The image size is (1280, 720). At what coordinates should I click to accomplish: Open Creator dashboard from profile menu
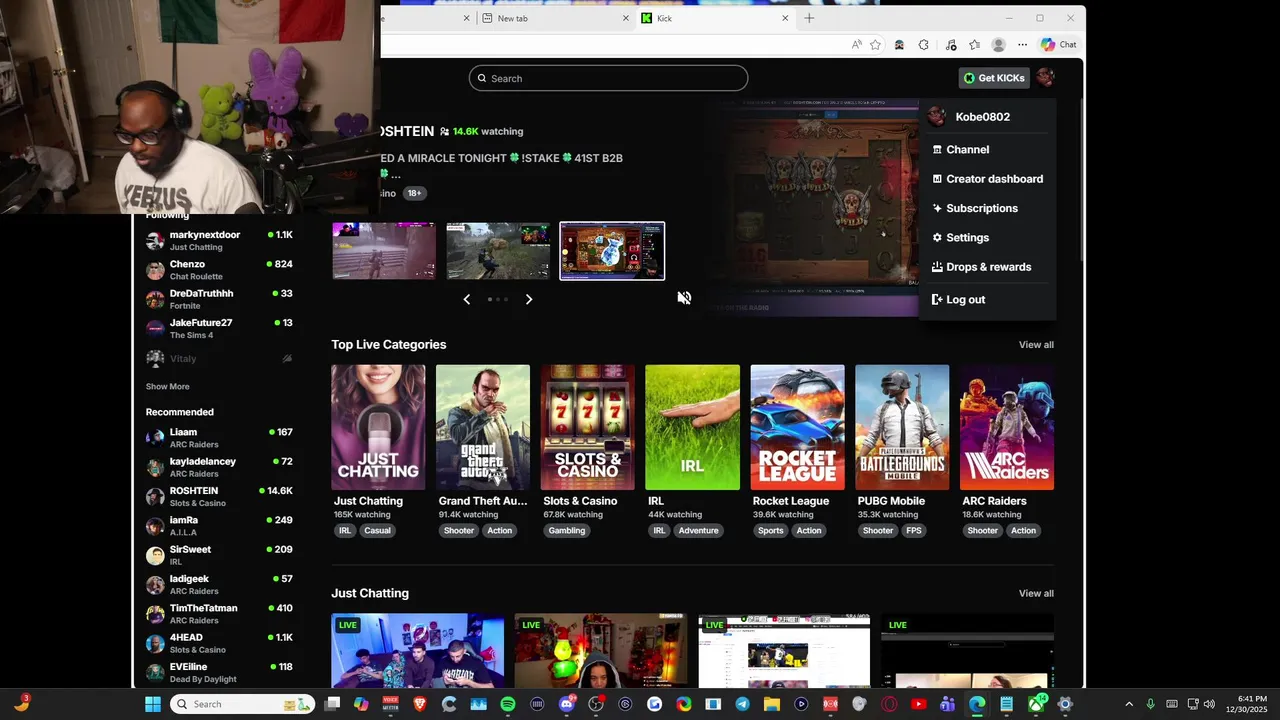pyautogui.click(x=987, y=179)
